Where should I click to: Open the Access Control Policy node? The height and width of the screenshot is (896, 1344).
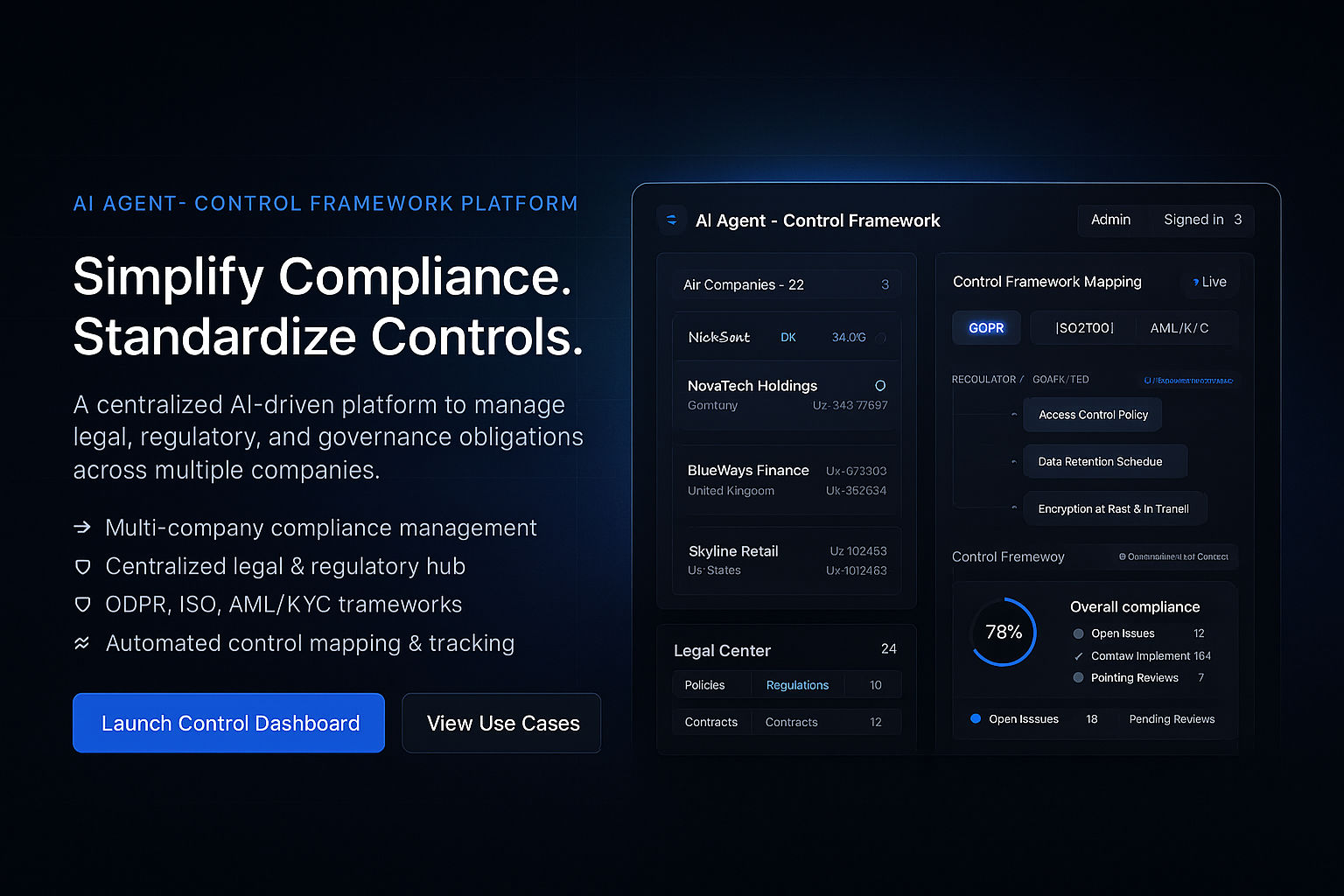[x=1092, y=414]
